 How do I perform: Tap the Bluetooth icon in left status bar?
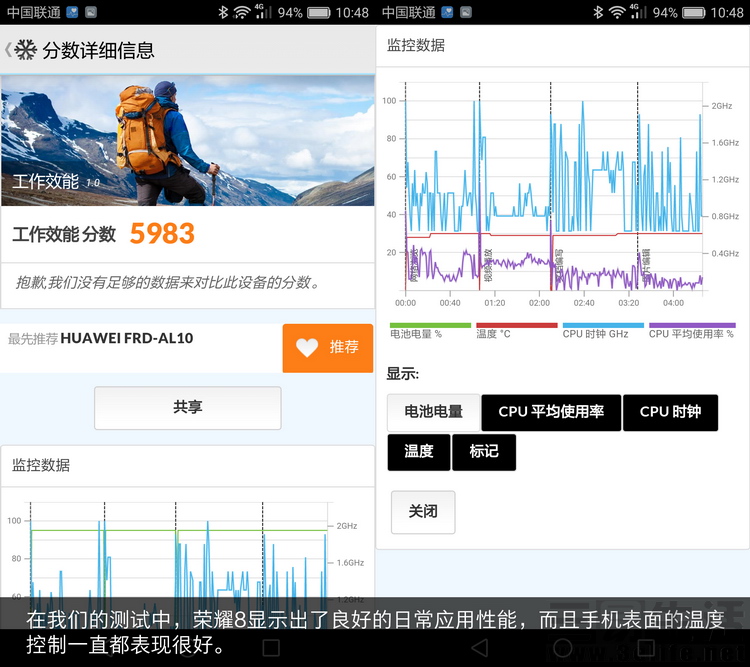click(223, 12)
